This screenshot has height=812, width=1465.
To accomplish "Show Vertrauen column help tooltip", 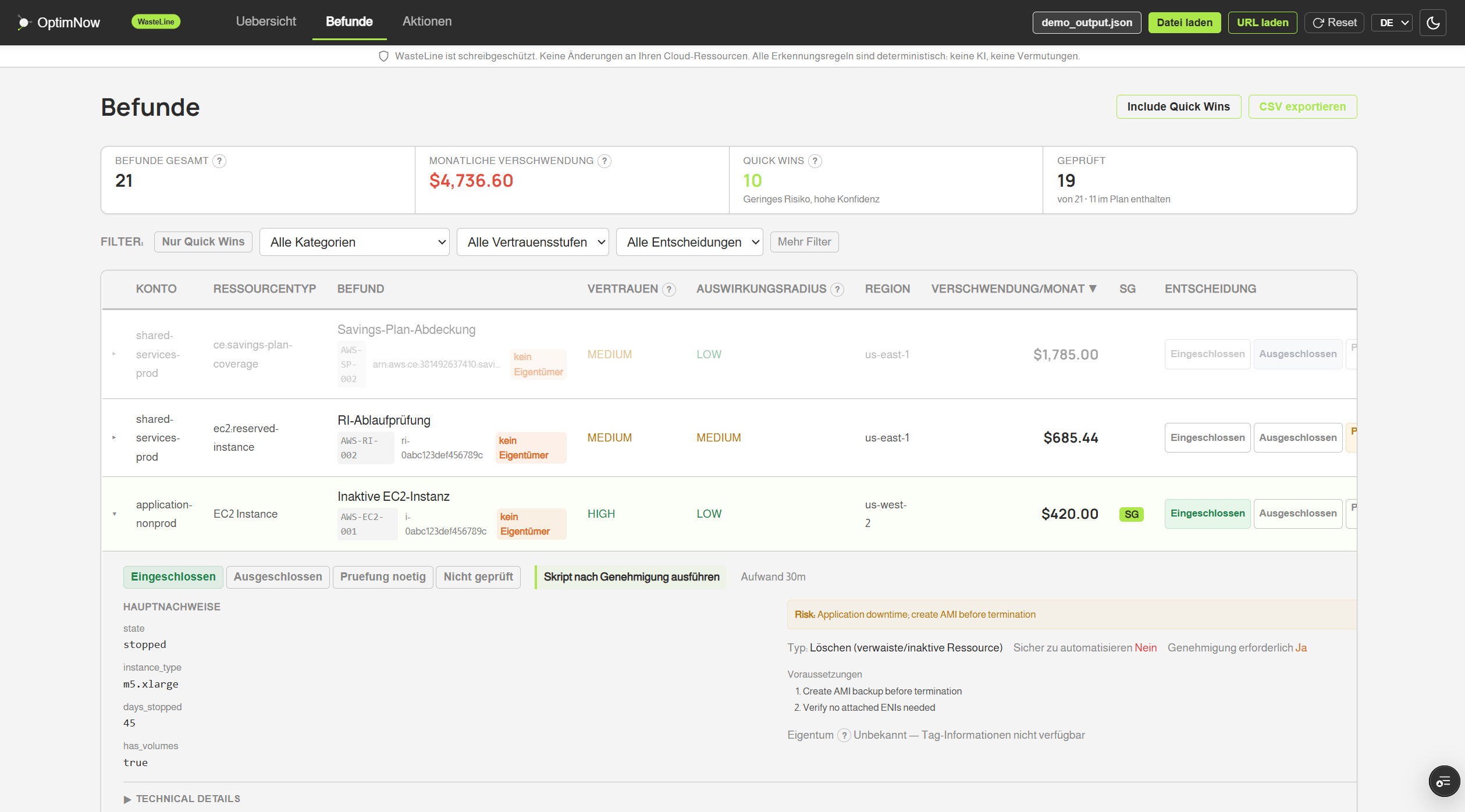I will [x=669, y=290].
